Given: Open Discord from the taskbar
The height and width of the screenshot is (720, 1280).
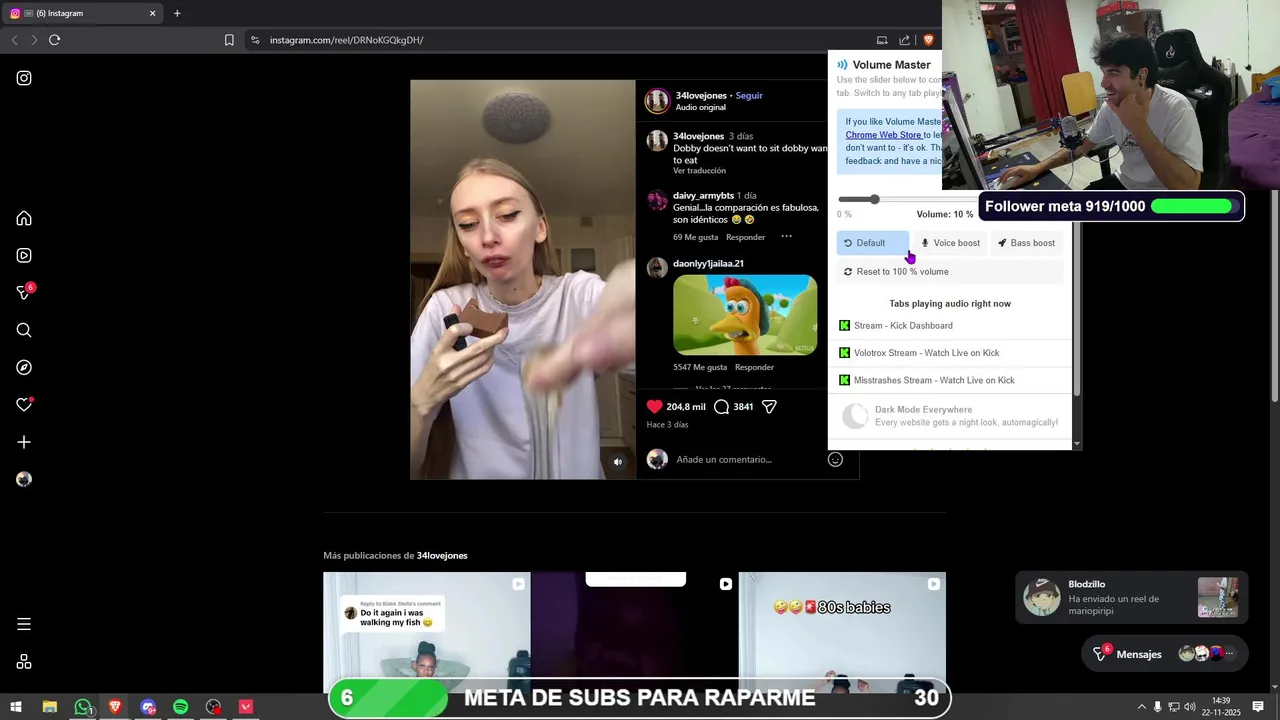Looking at the screenshot, I should [x=148, y=707].
